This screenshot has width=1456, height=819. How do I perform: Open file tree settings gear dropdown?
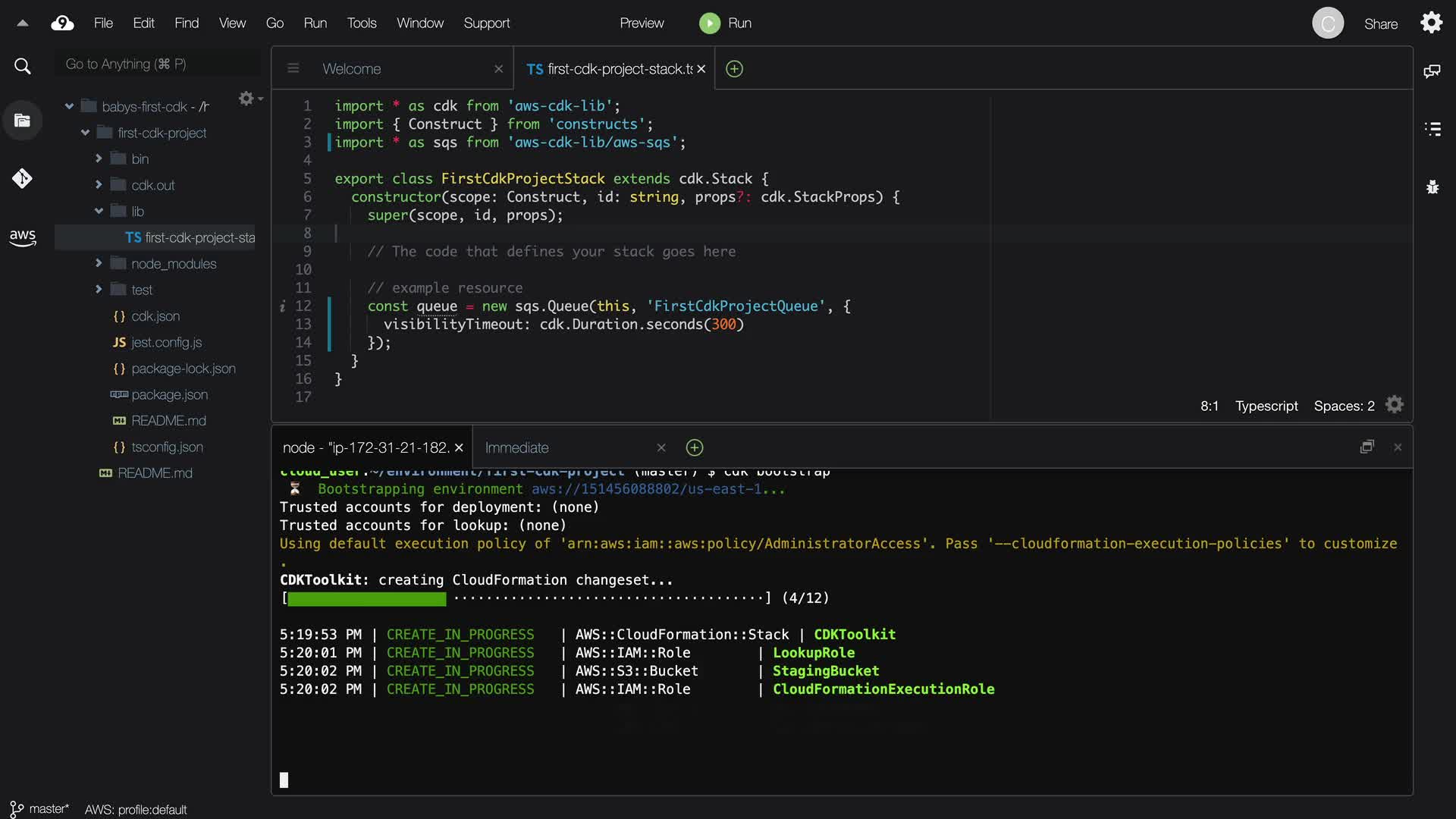[x=249, y=99]
